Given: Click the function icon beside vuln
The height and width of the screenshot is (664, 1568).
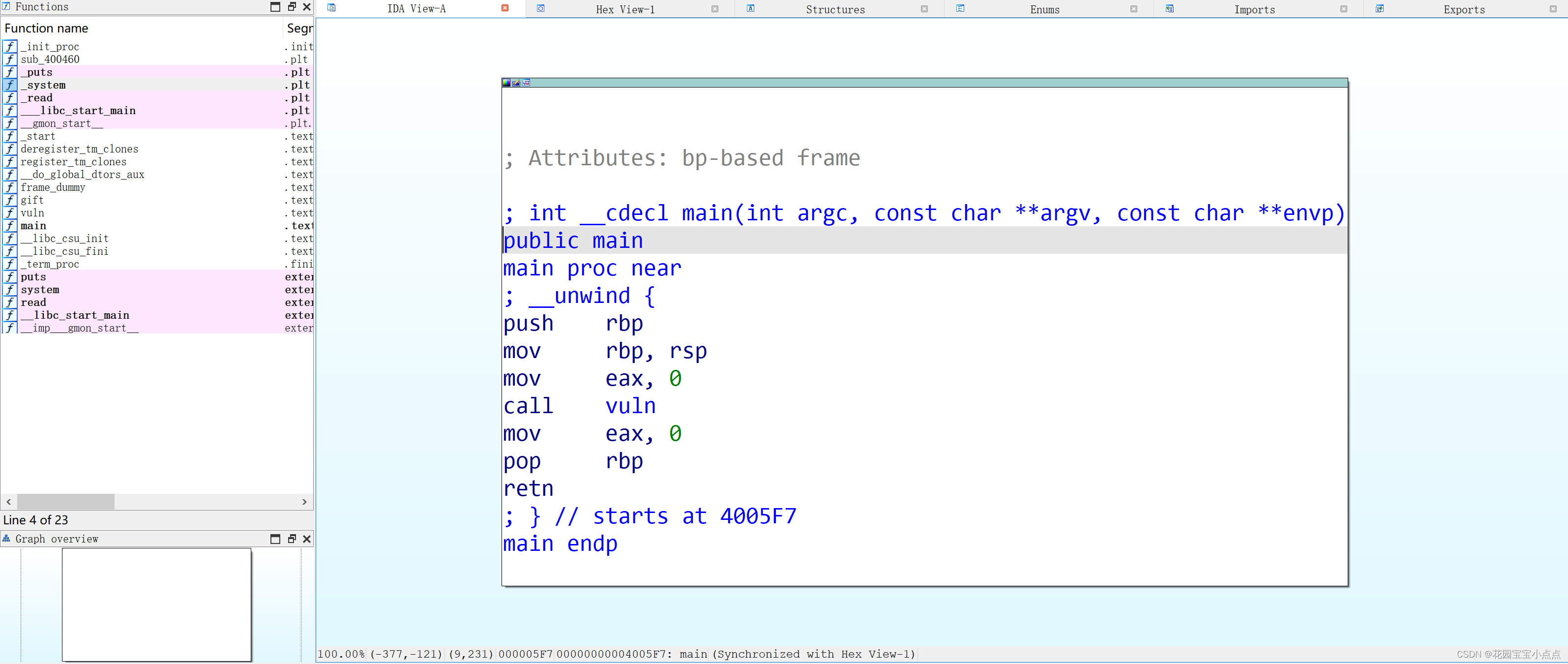Looking at the screenshot, I should [x=10, y=212].
